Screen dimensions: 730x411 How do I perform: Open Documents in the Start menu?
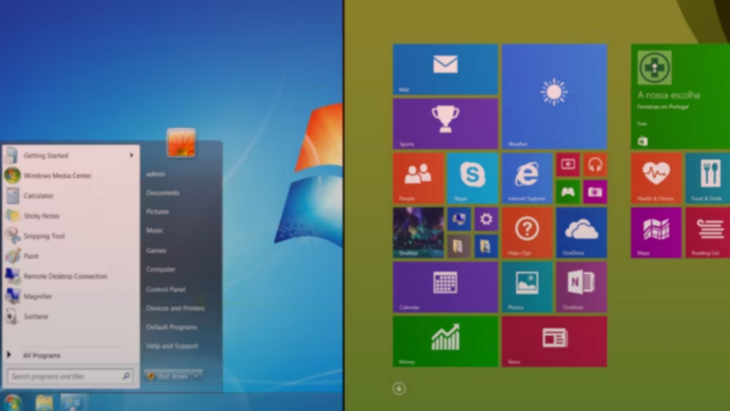(x=162, y=193)
